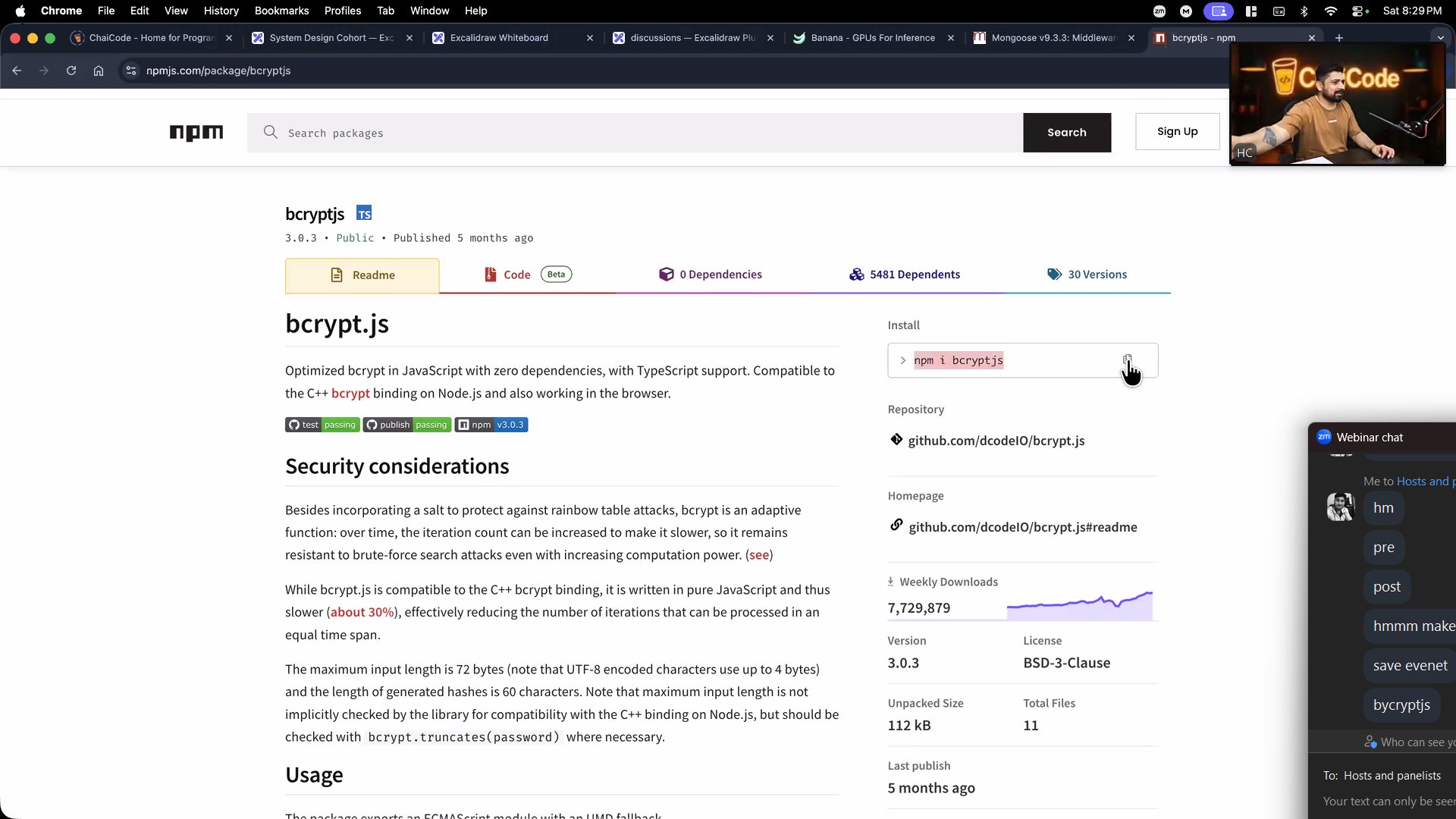The height and width of the screenshot is (819, 1456).
Task: Expand the tab search chevron in Chrome
Action: pos(1440,38)
